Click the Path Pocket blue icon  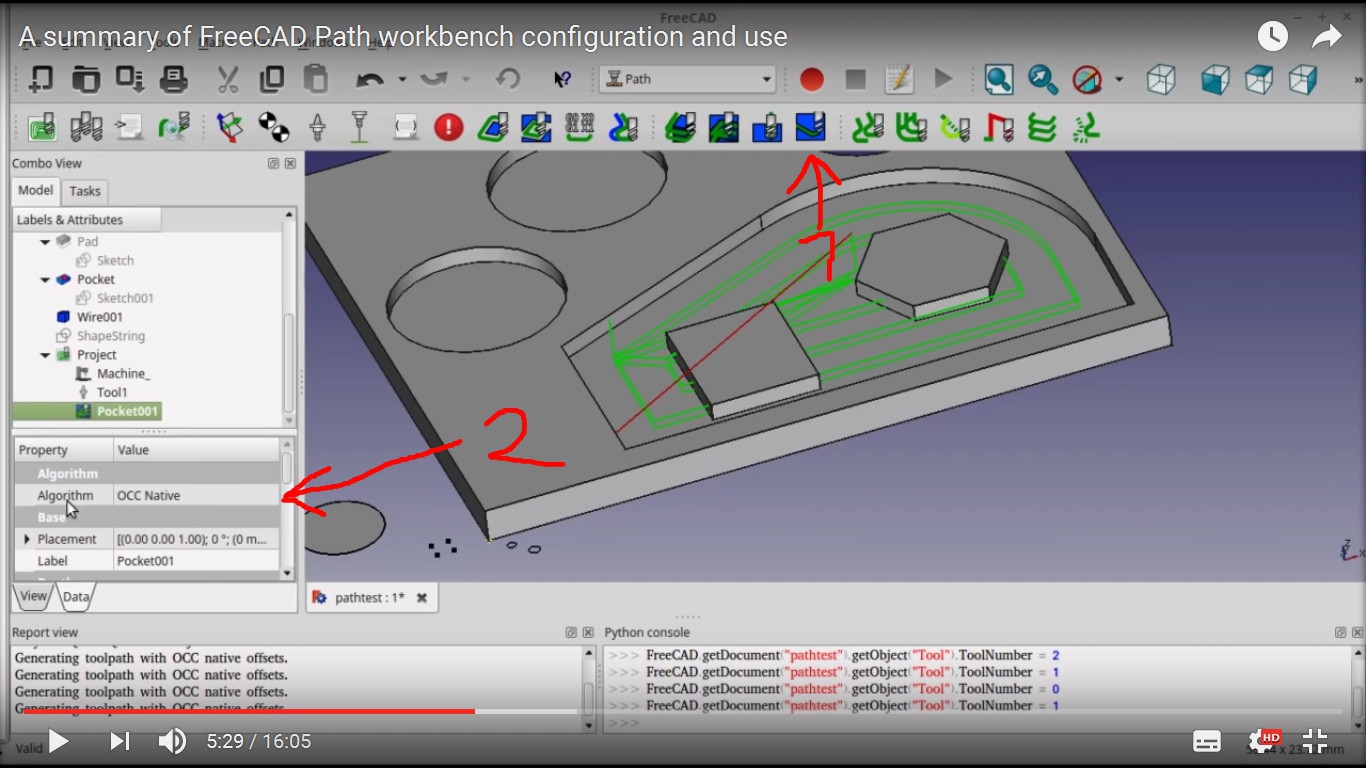click(536, 127)
